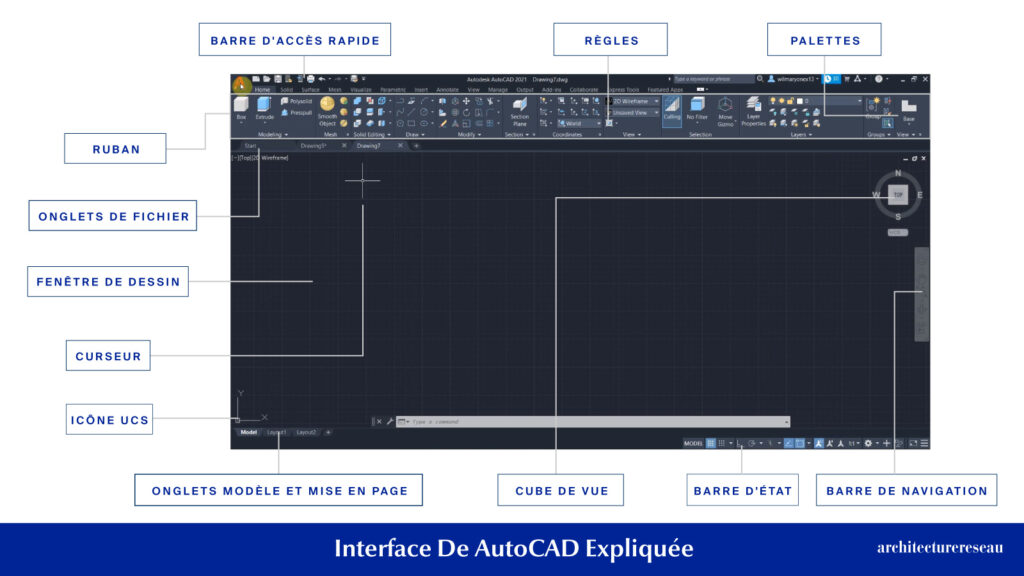The width and height of the screenshot is (1024, 576).
Task: Switch to the Annotate ribbon tab
Action: click(x=447, y=89)
